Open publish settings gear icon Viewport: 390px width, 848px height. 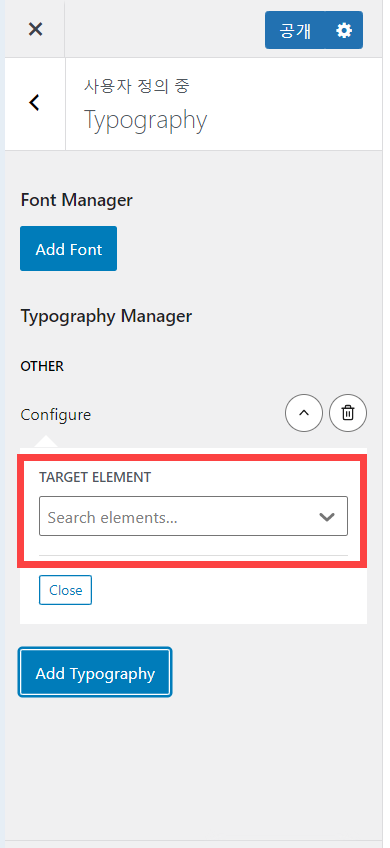tap(344, 31)
